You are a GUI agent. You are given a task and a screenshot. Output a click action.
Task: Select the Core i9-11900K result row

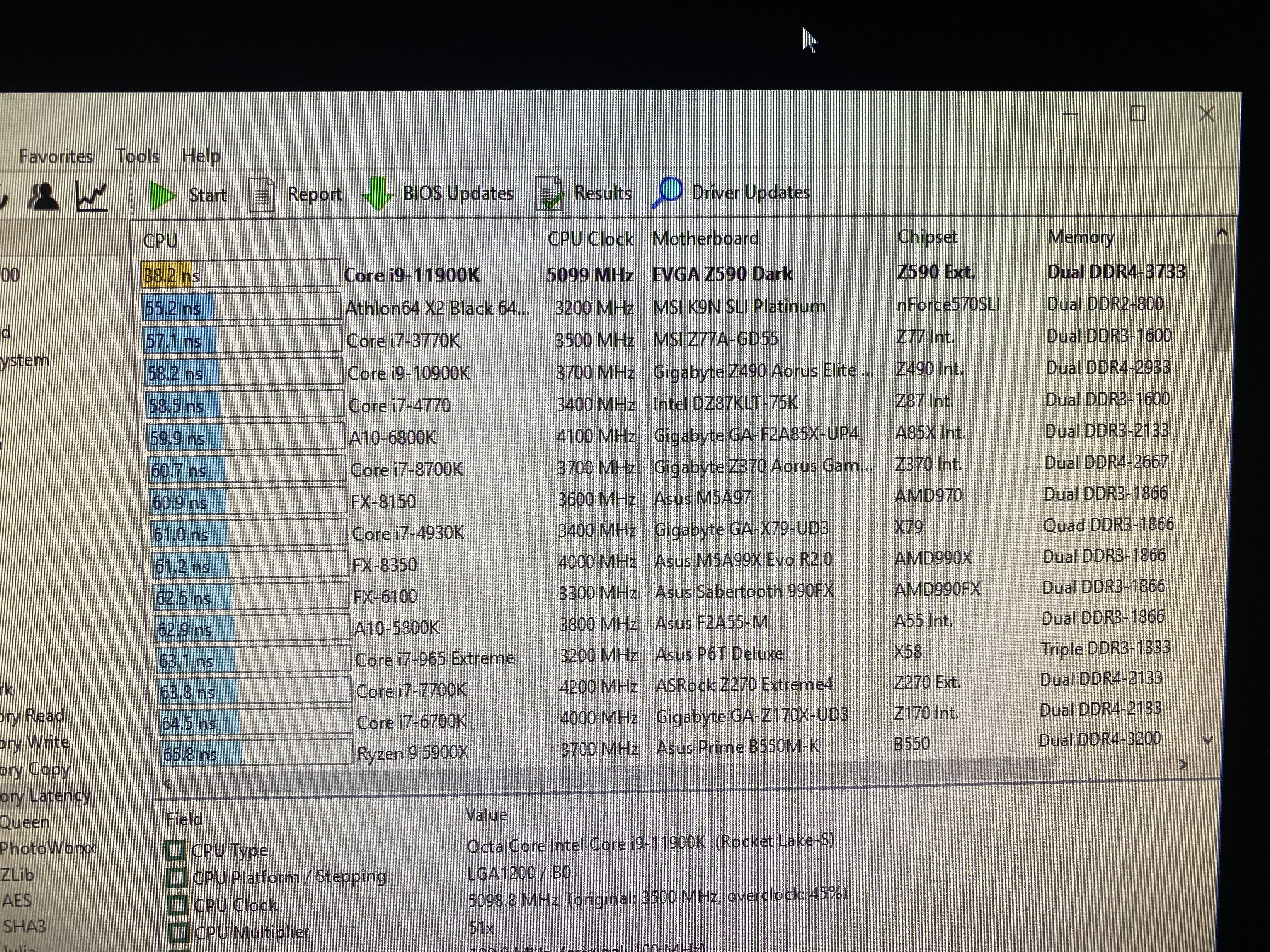tap(411, 275)
